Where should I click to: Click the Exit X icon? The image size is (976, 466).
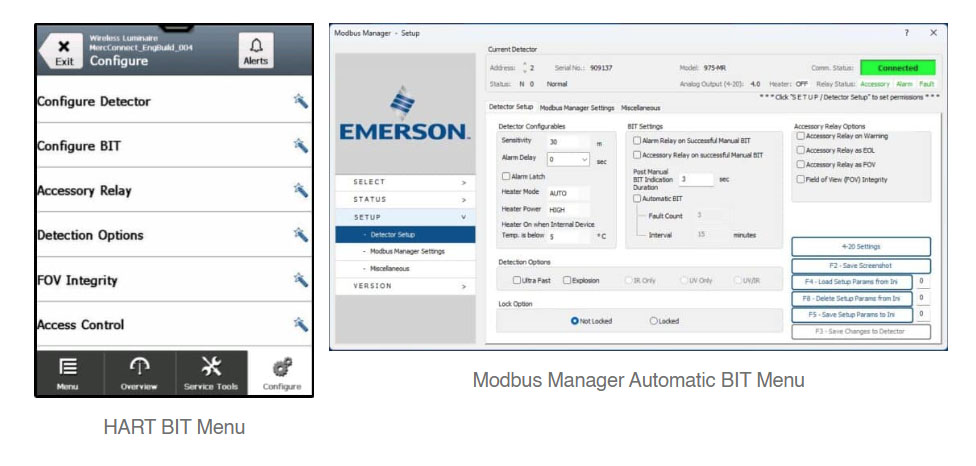point(63,47)
